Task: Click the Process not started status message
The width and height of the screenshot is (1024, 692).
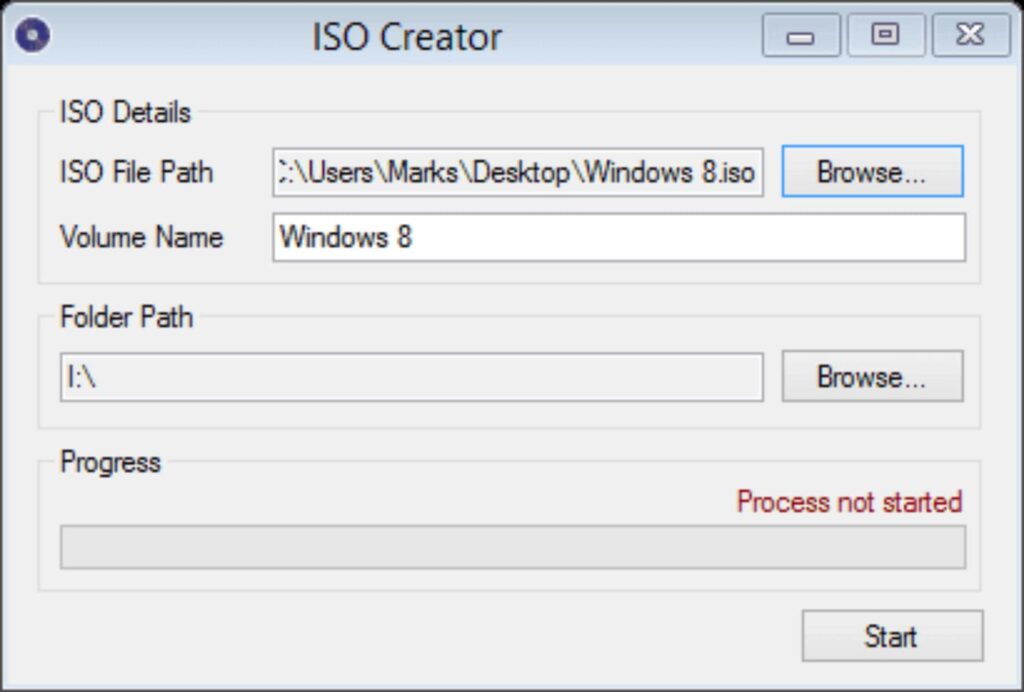Action: tap(849, 502)
